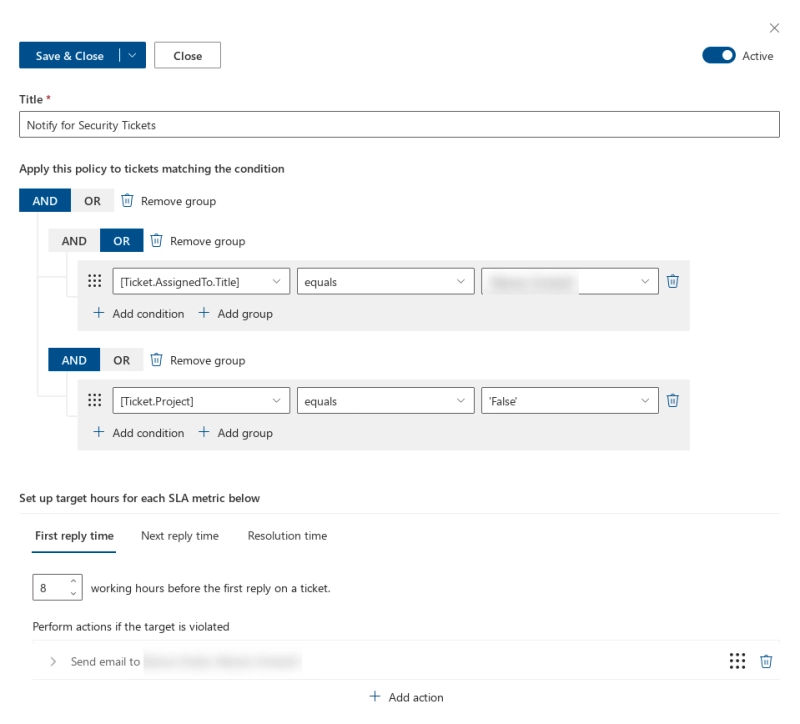800x724 pixels.
Task: Close the policy dialog with X icon
Action: [774, 28]
